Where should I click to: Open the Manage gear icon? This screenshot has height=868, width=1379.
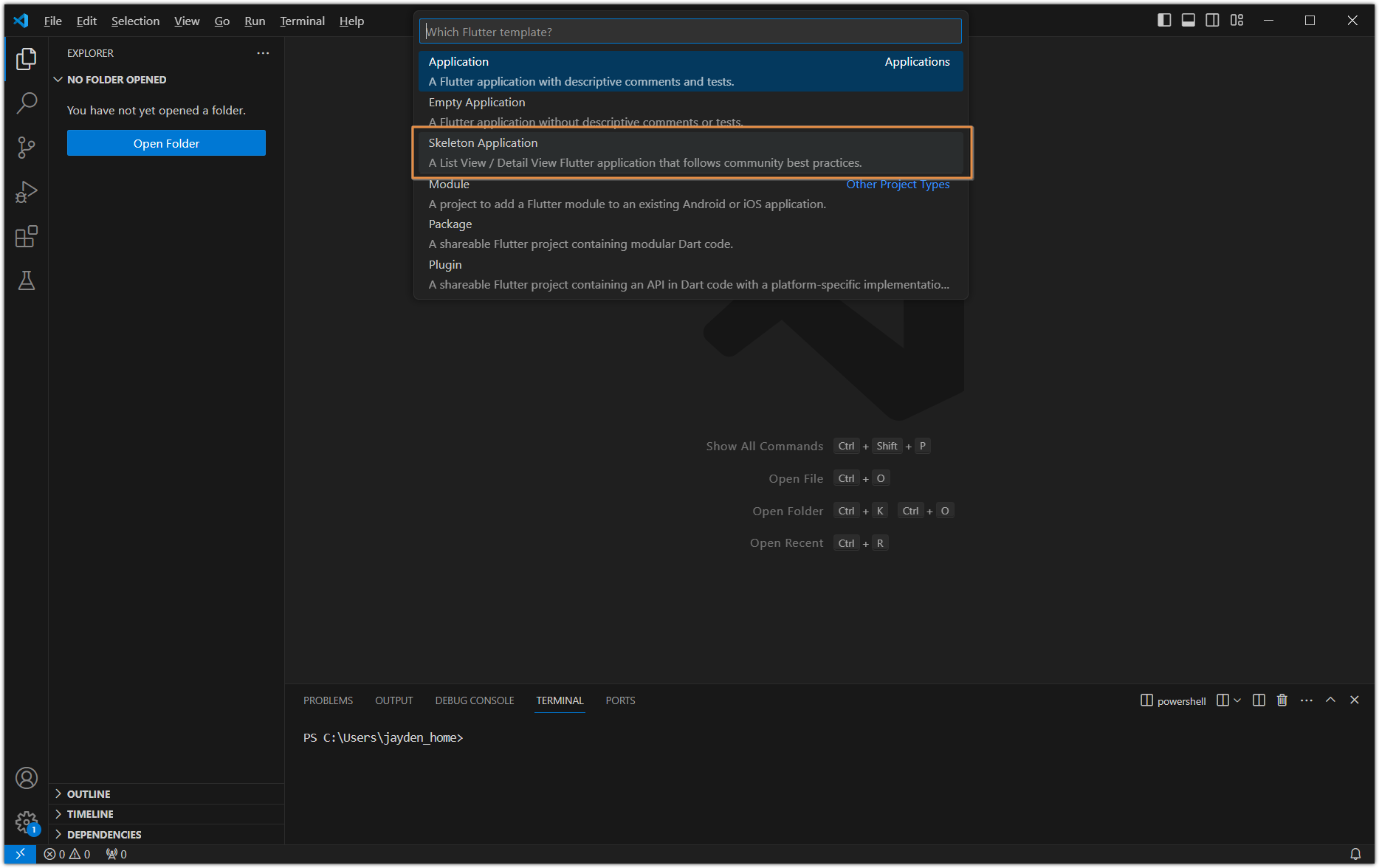tap(27, 821)
